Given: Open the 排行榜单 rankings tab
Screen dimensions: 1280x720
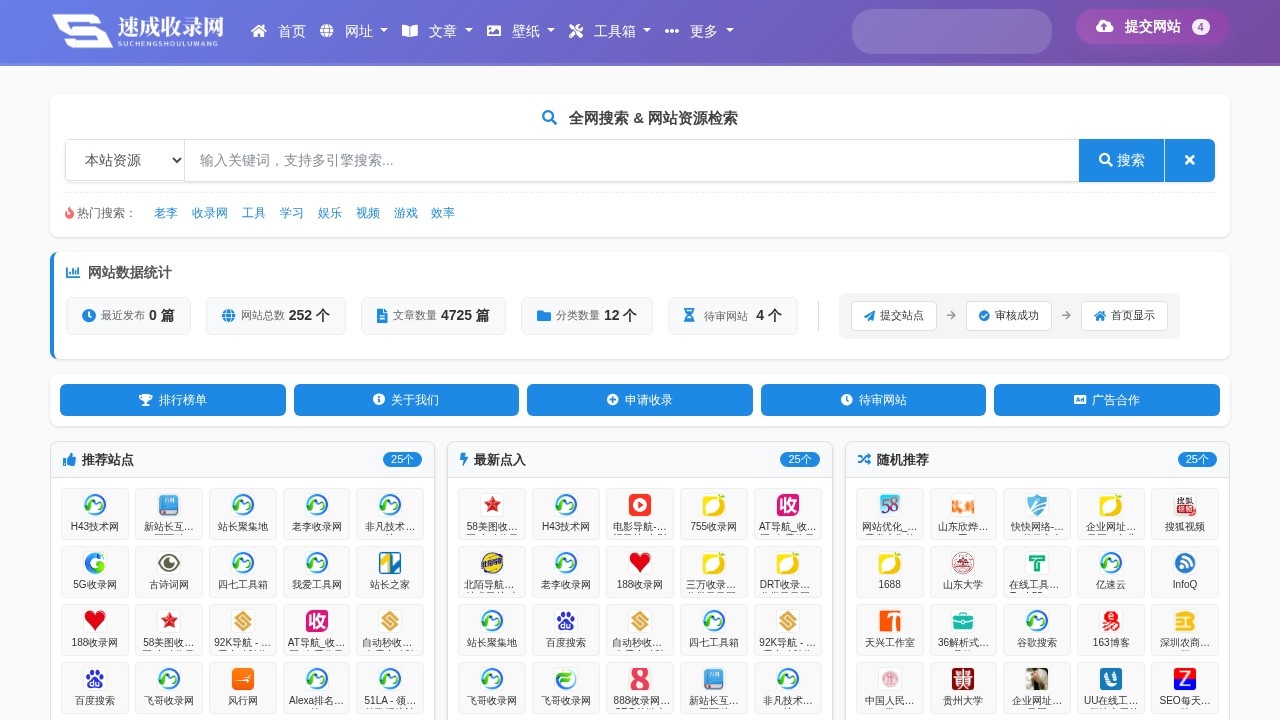Looking at the screenshot, I should pyautogui.click(x=173, y=400).
